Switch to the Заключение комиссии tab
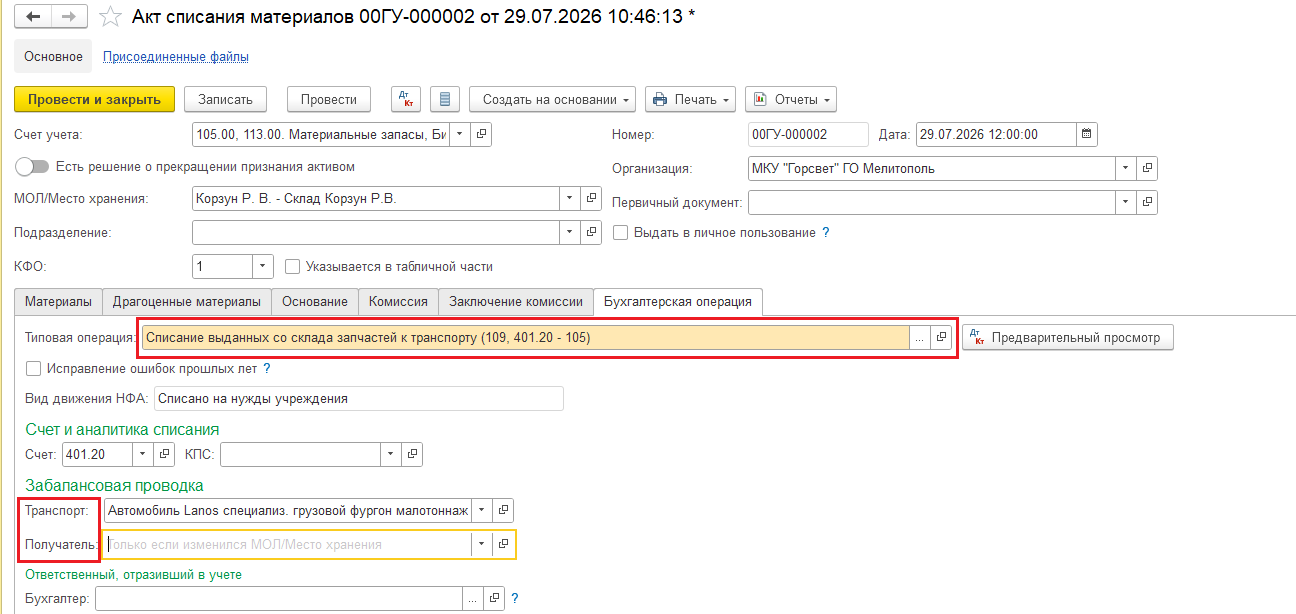 pyautogui.click(x=516, y=301)
